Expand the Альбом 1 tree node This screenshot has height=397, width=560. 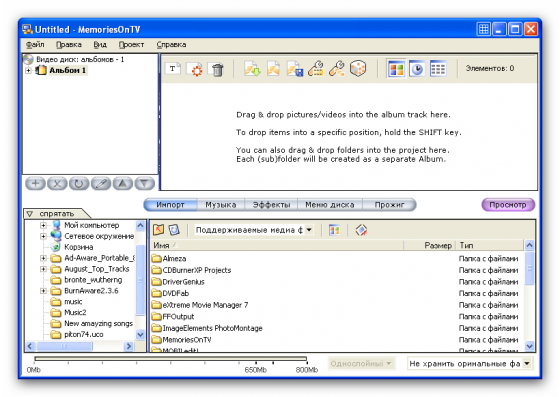(x=29, y=70)
